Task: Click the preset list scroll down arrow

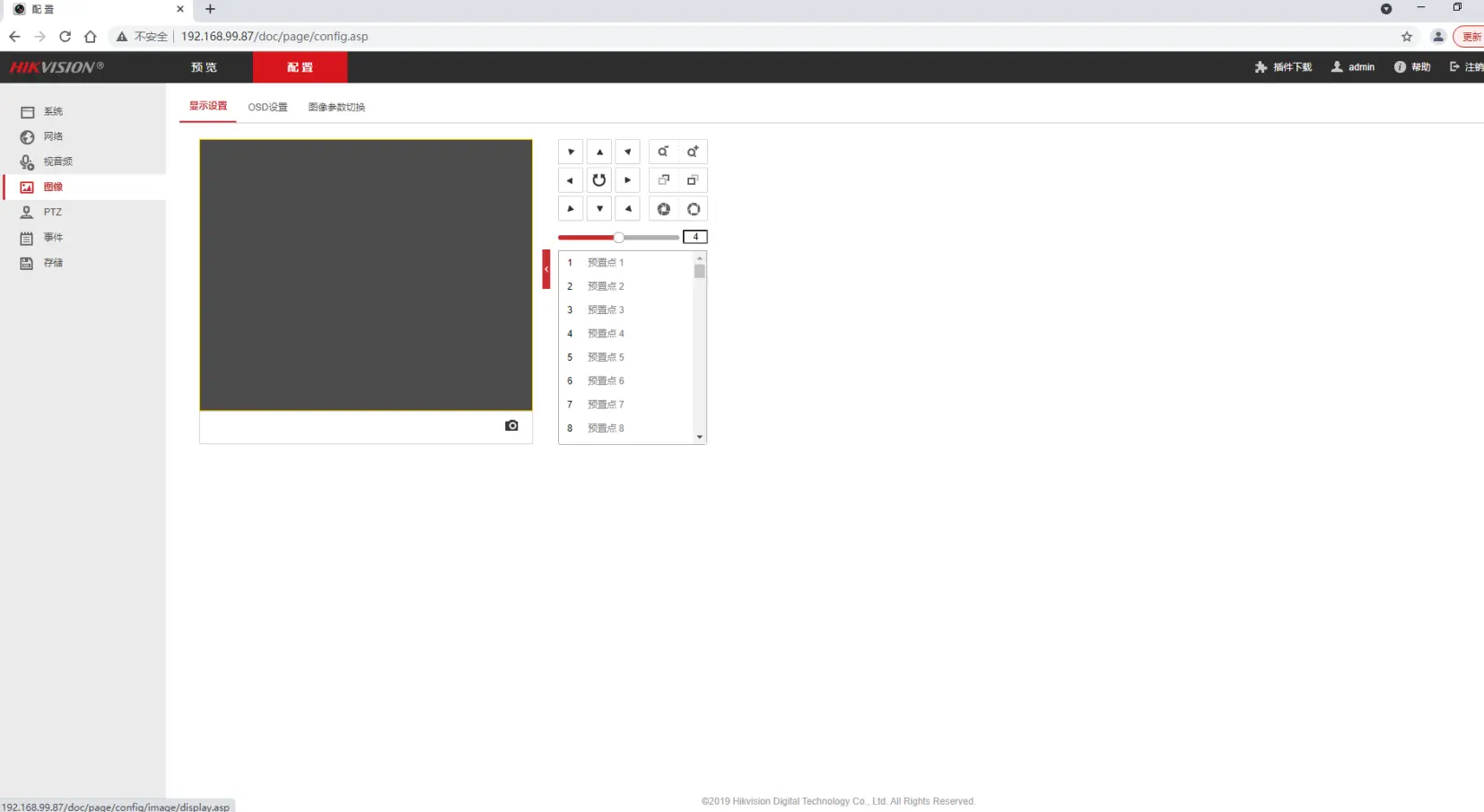Action: [700, 437]
